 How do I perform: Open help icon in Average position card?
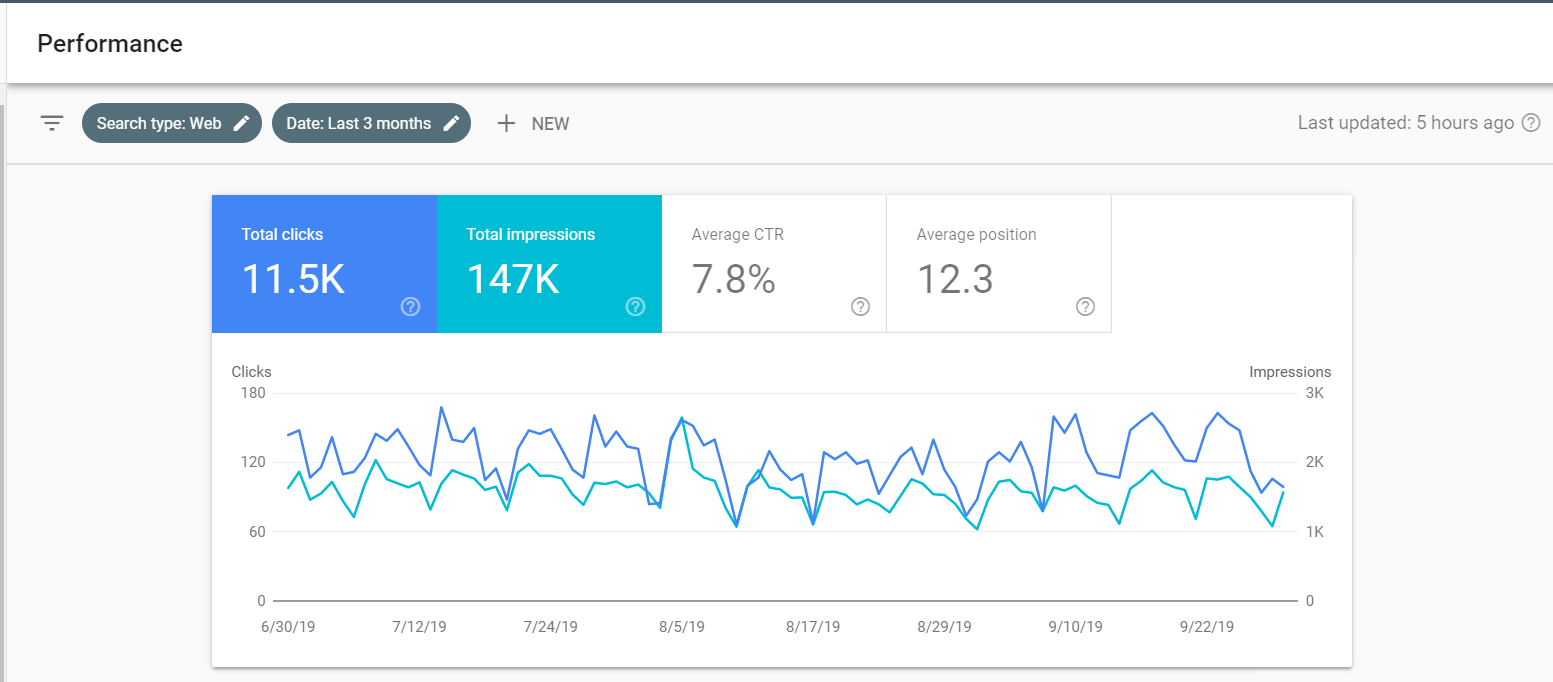pyautogui.click(x=1085, y=307)
